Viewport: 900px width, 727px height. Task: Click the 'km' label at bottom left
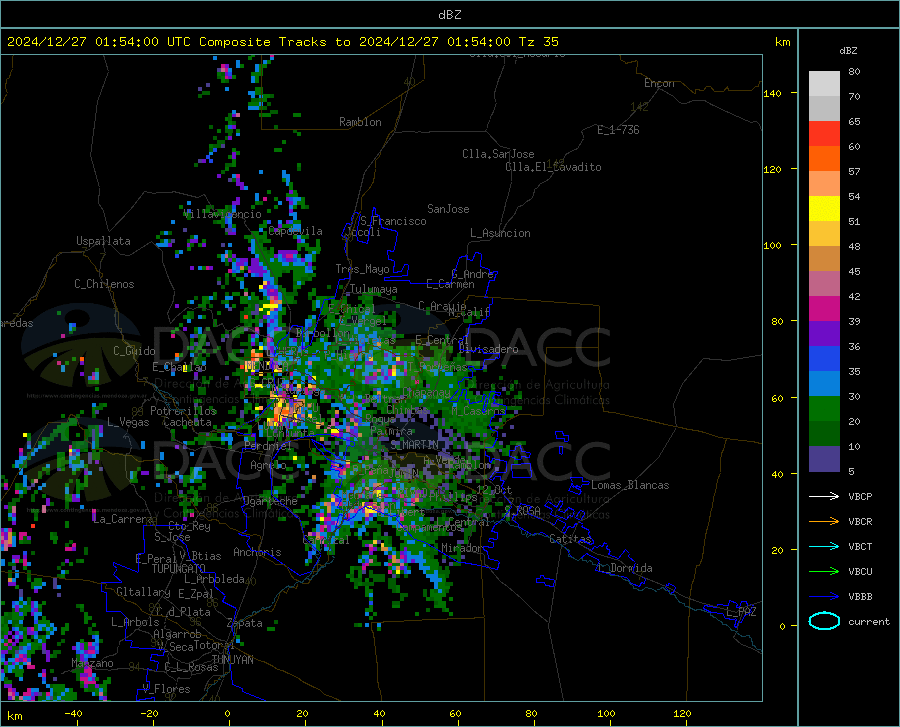pyautogui.click(x=14, y=716)
